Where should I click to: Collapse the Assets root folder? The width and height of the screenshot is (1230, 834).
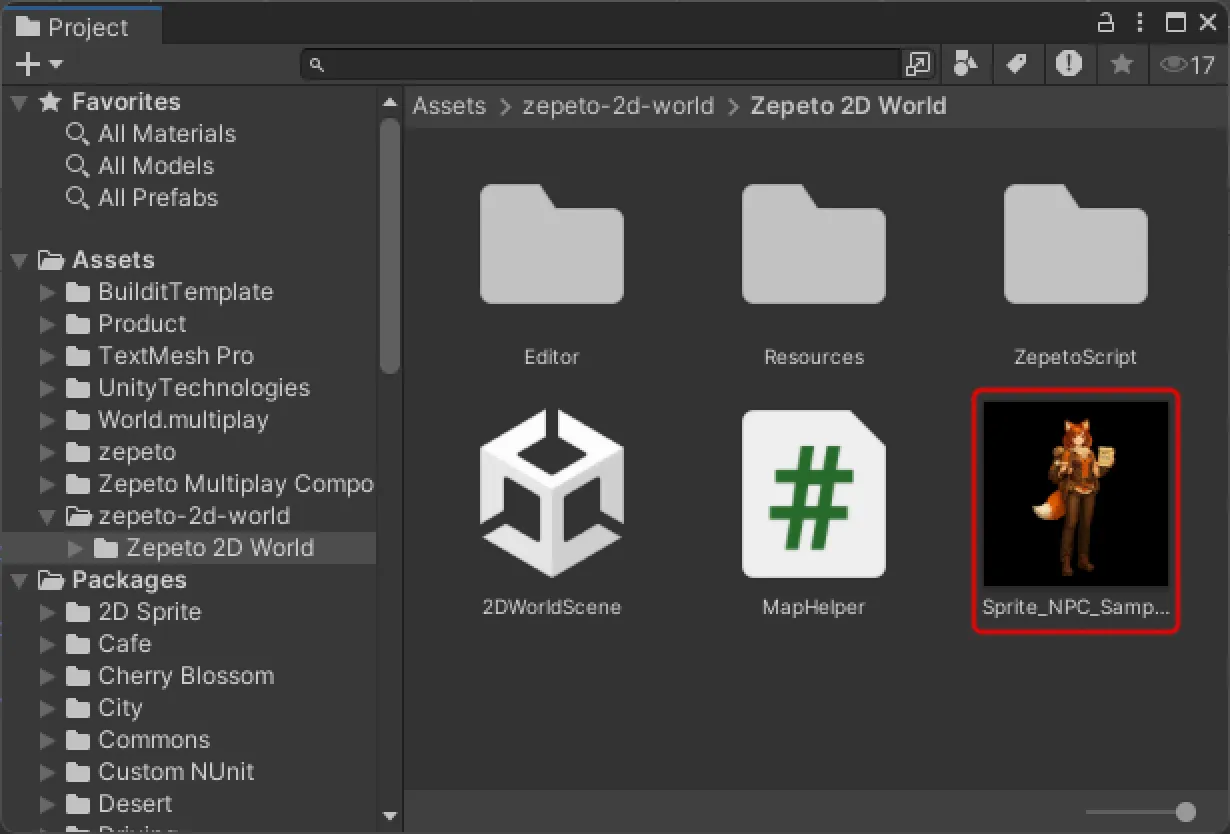pyautogui.click(x=19, y=260)
